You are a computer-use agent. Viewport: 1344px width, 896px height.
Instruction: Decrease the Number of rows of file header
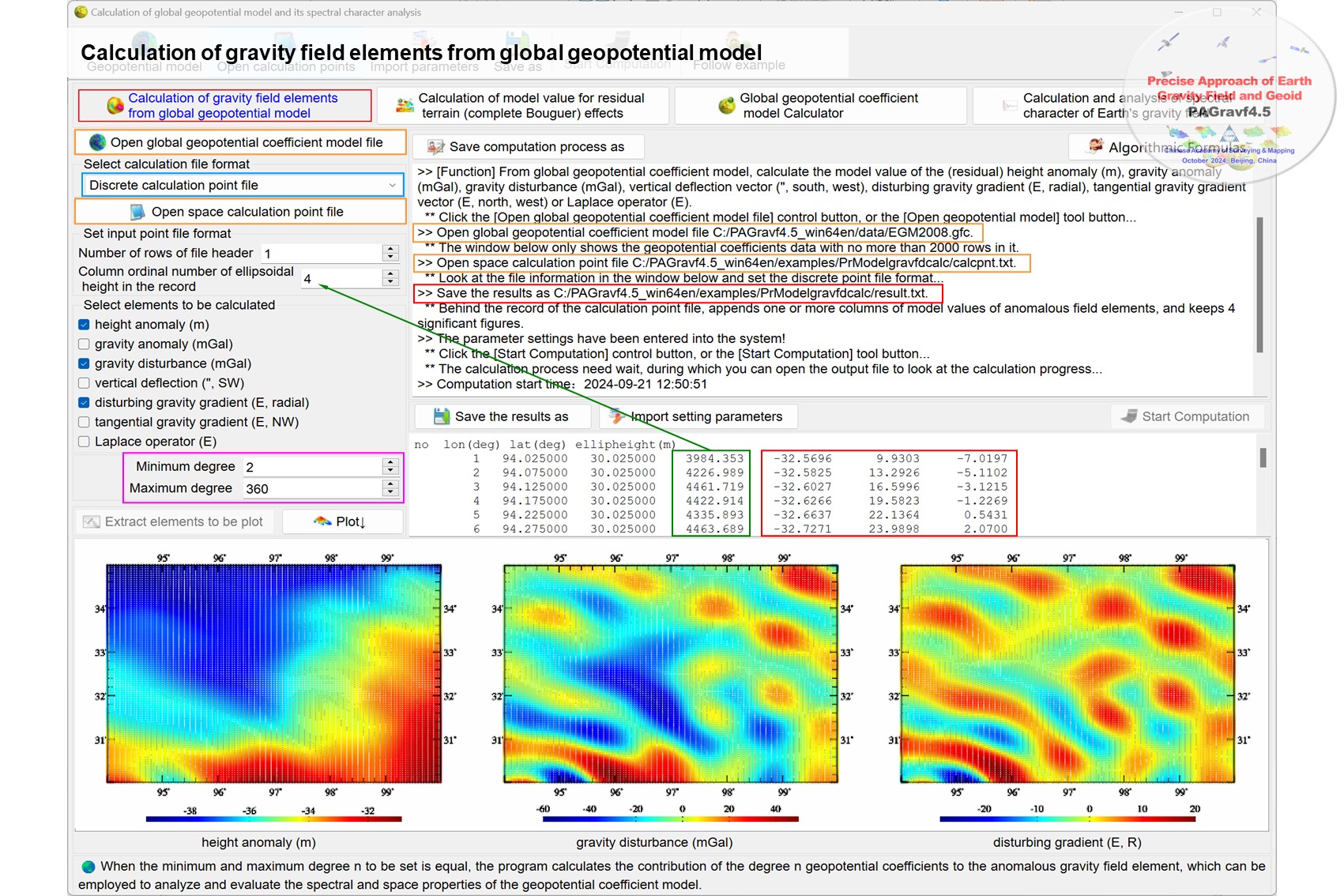tap(390, 257)
